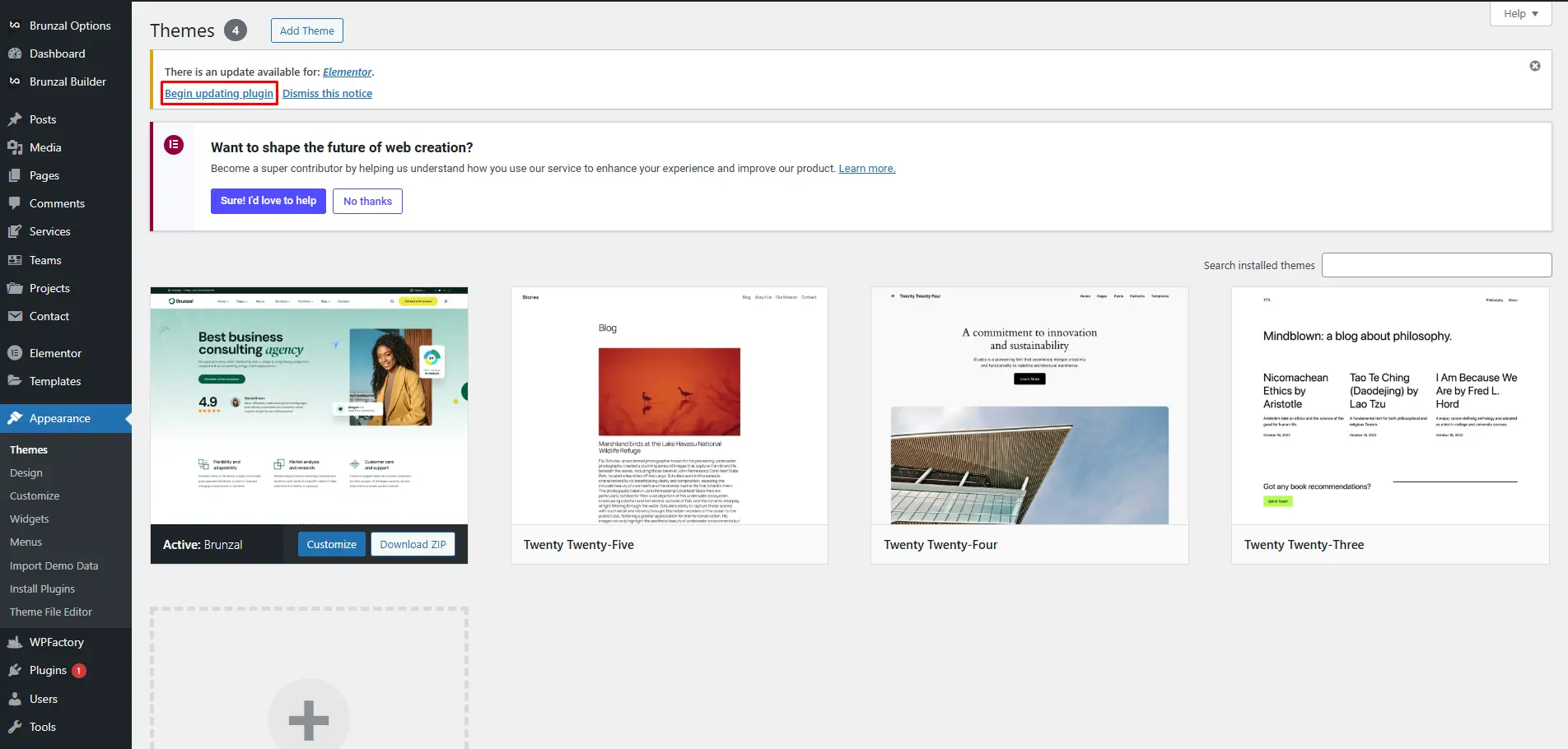Screen dimensions: 1568x749
Task: Click Download ZIP button for Brunzal
Action: click(413, 544)
